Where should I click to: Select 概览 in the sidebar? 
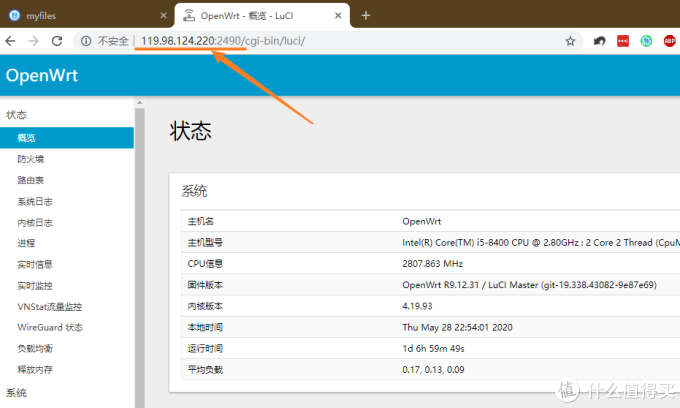[x=67, y=138]
